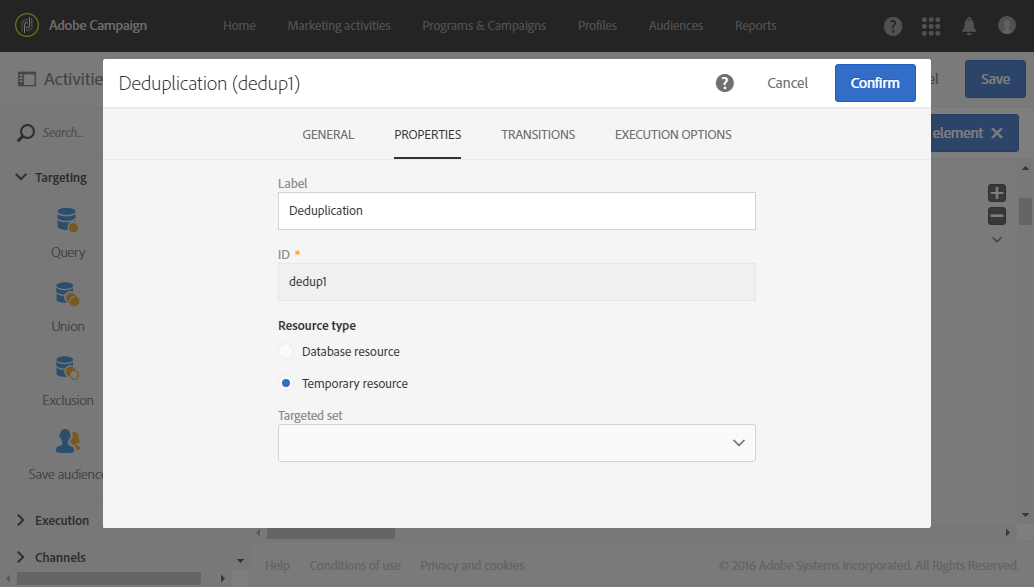The height and width of the screenshot is (587, 1034).
Task: Switch to the EXECUTION OPTIONS tab
Action: 673,135
